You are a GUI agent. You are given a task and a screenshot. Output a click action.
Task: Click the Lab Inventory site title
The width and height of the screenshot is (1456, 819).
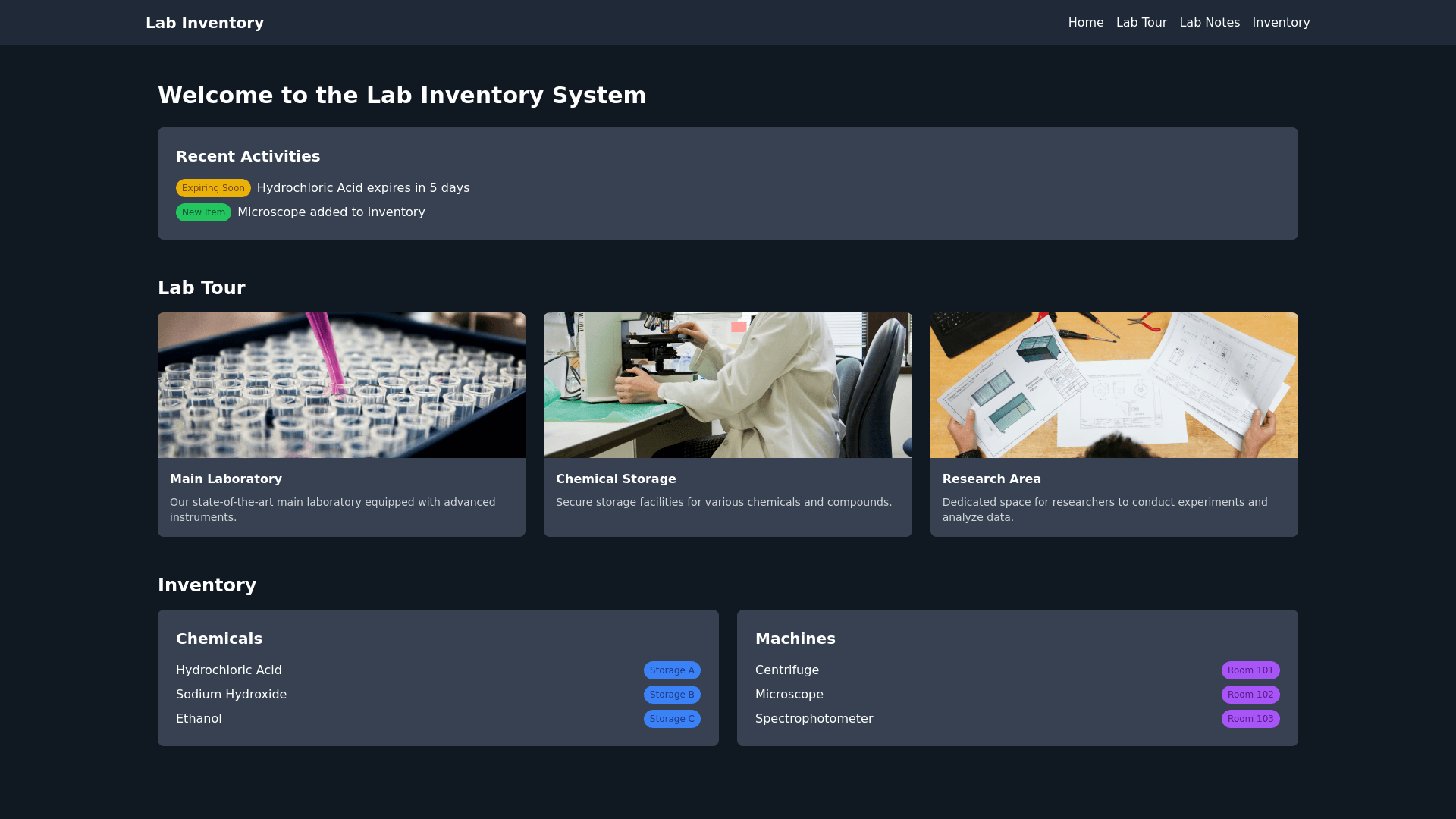pyautogui.click(x=205, y=23)
